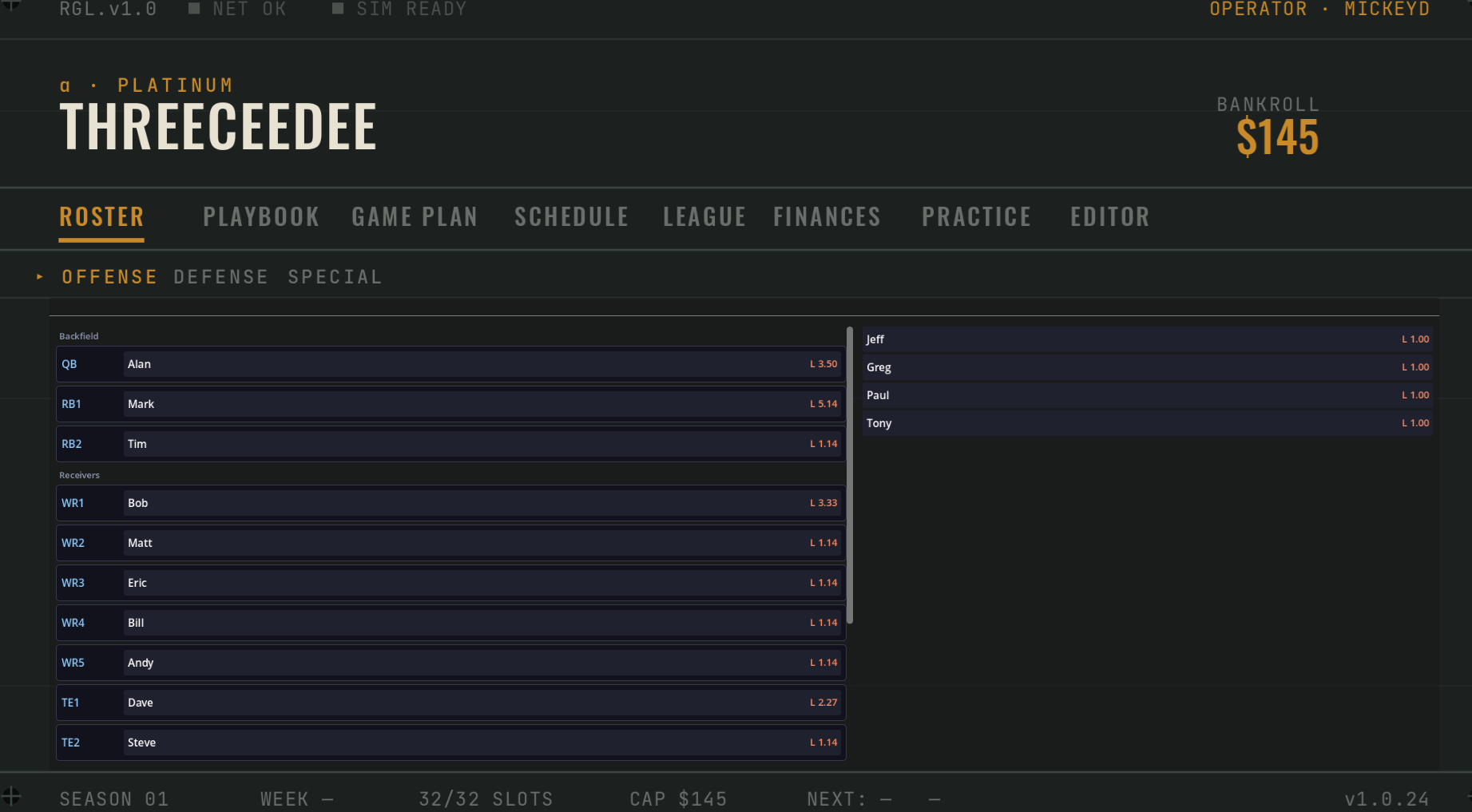Screen dimensions: 1472x812
Task: Pick bench player Greg
Action: coord(1148,367)
